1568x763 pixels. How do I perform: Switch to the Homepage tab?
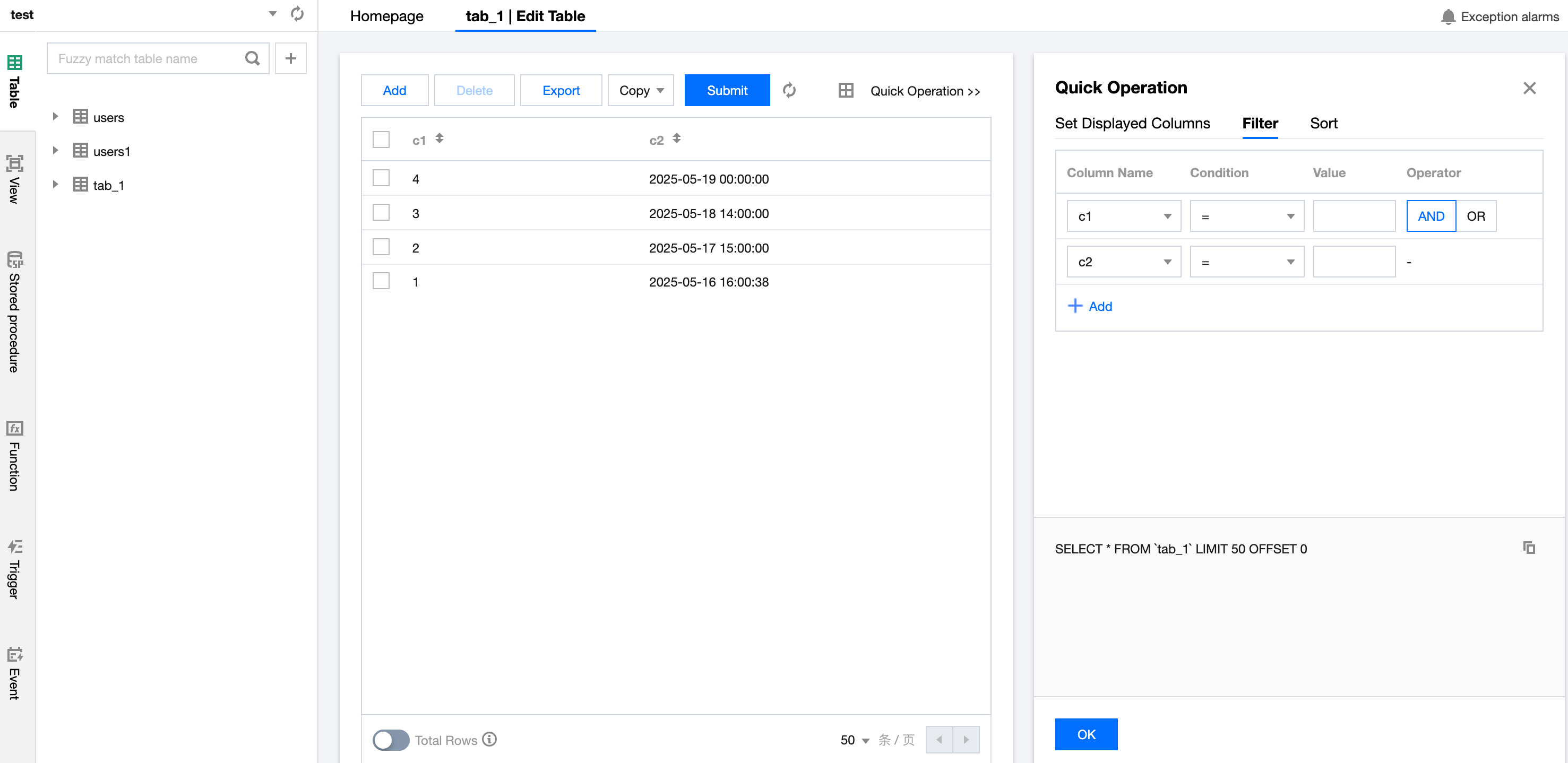tap(386, 16)
